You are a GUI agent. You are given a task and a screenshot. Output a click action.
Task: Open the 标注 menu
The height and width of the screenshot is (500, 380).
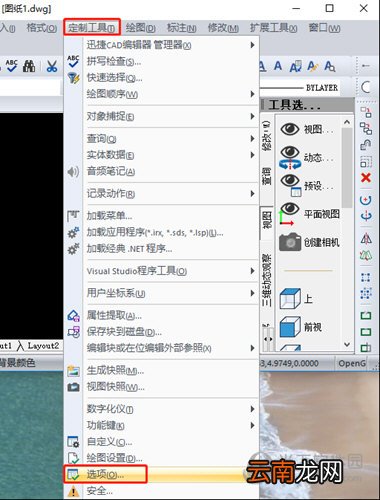pyautogui.click(x=181, y=28)
